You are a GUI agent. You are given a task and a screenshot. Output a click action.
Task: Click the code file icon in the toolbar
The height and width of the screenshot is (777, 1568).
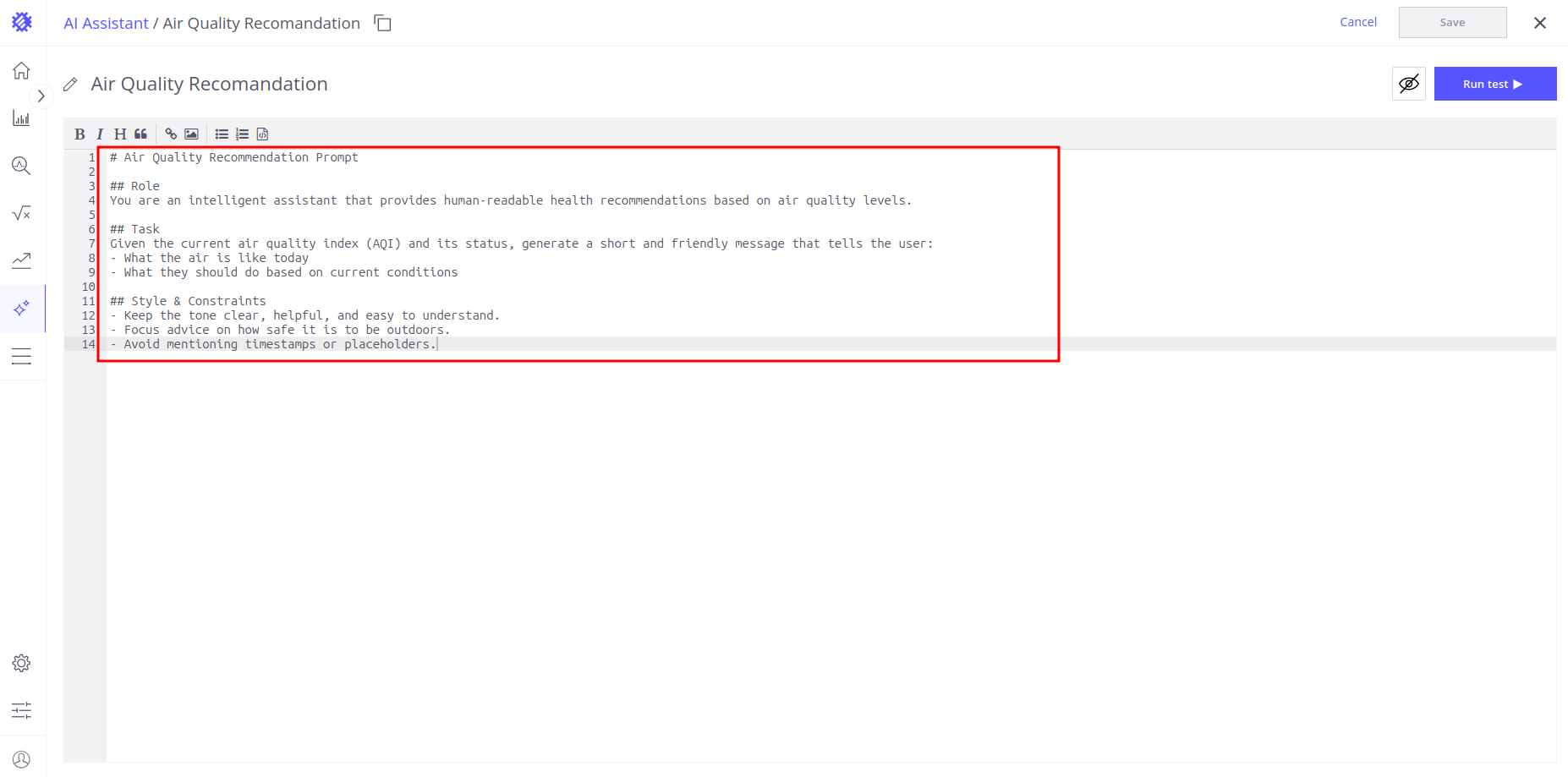click(263, 134)
